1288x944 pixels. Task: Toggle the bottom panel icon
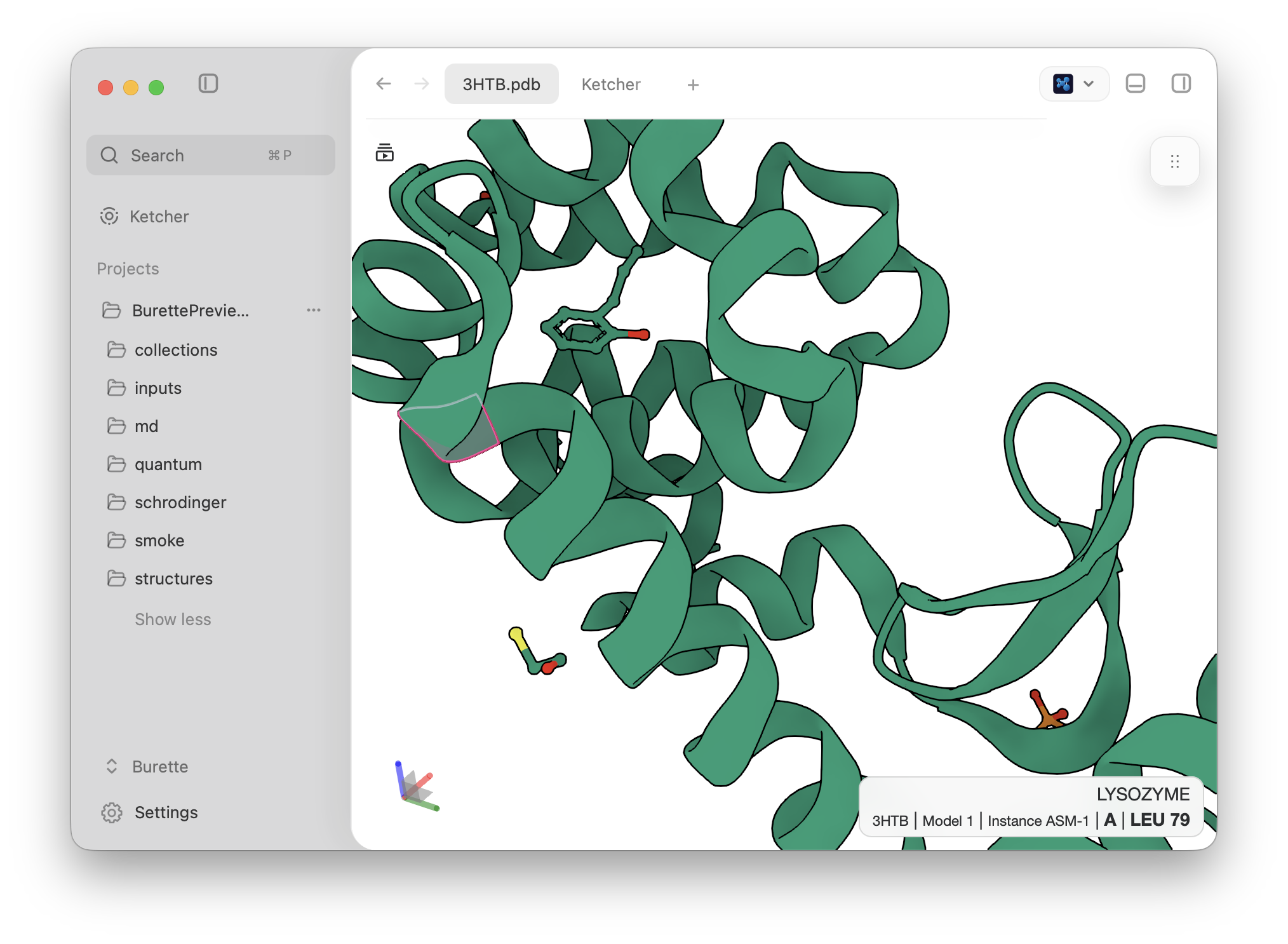(1135, 84)
